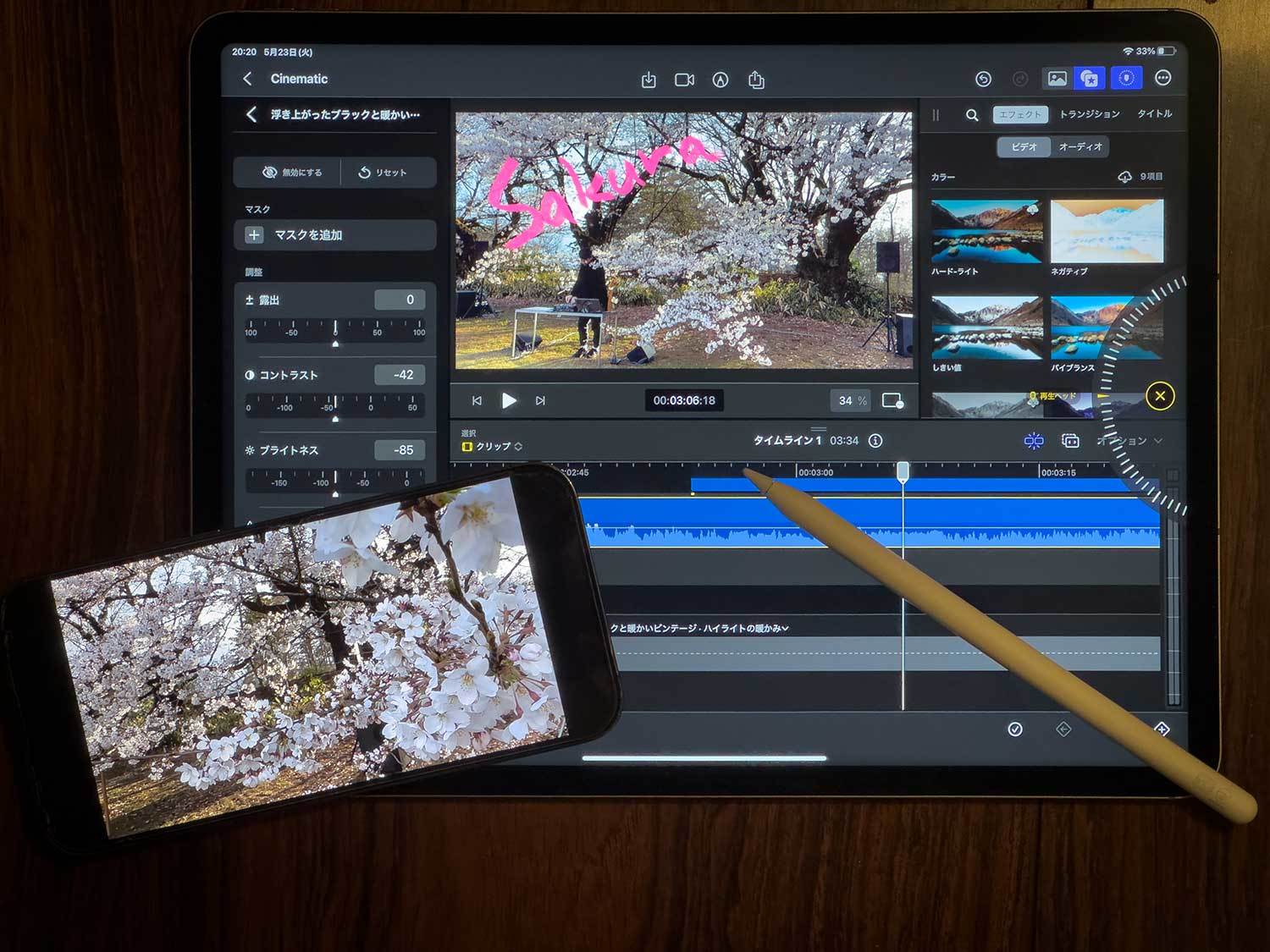
Task: Go to previous keyframe diamond icon
Action: 1063,729
